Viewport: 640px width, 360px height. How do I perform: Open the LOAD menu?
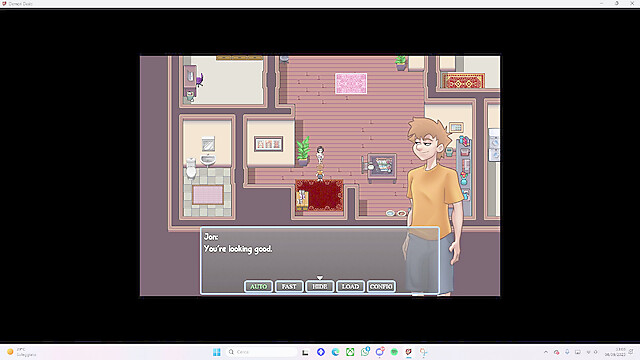tap(350, 287)
